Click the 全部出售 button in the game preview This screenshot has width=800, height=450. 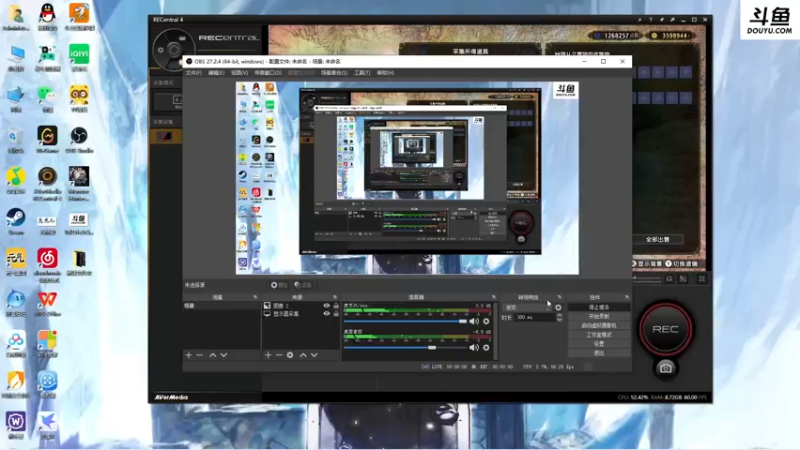tap(658, 239)
